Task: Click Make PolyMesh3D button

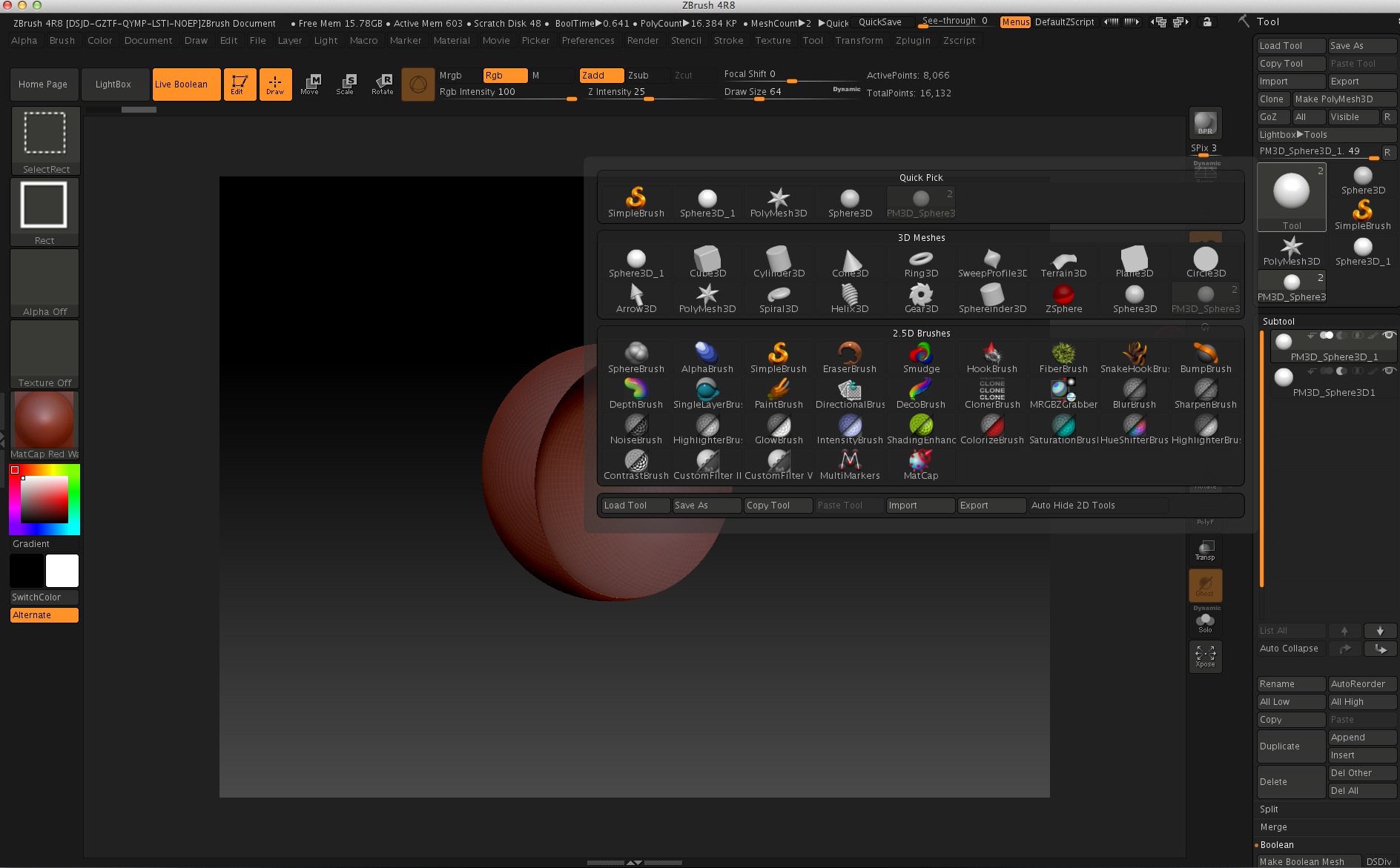Action: 1344,99
